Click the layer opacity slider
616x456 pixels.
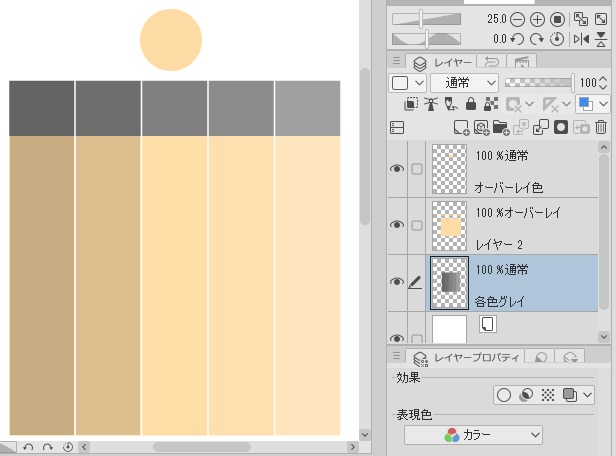[x=540, y=82]
